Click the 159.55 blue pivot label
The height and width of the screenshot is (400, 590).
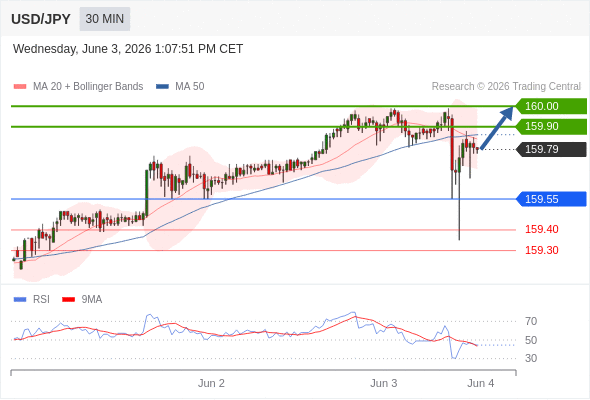[x=551, y=199]
